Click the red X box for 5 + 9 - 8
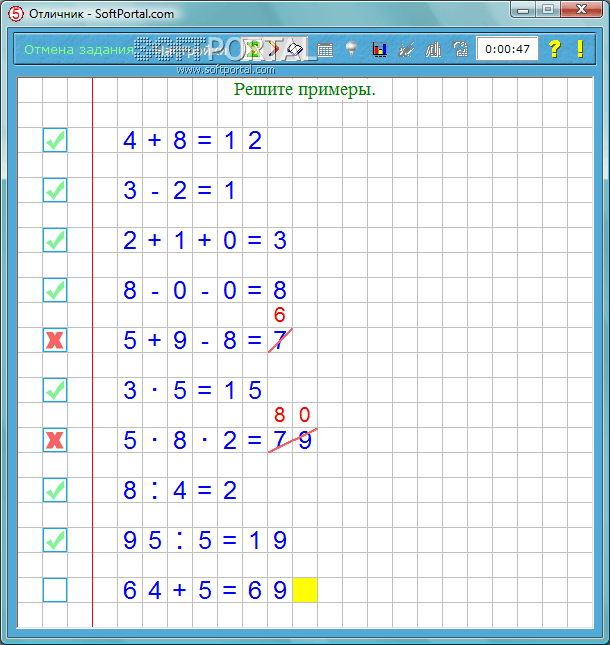The height and width of the screenshot is (645, 610). tap(55, 340)
